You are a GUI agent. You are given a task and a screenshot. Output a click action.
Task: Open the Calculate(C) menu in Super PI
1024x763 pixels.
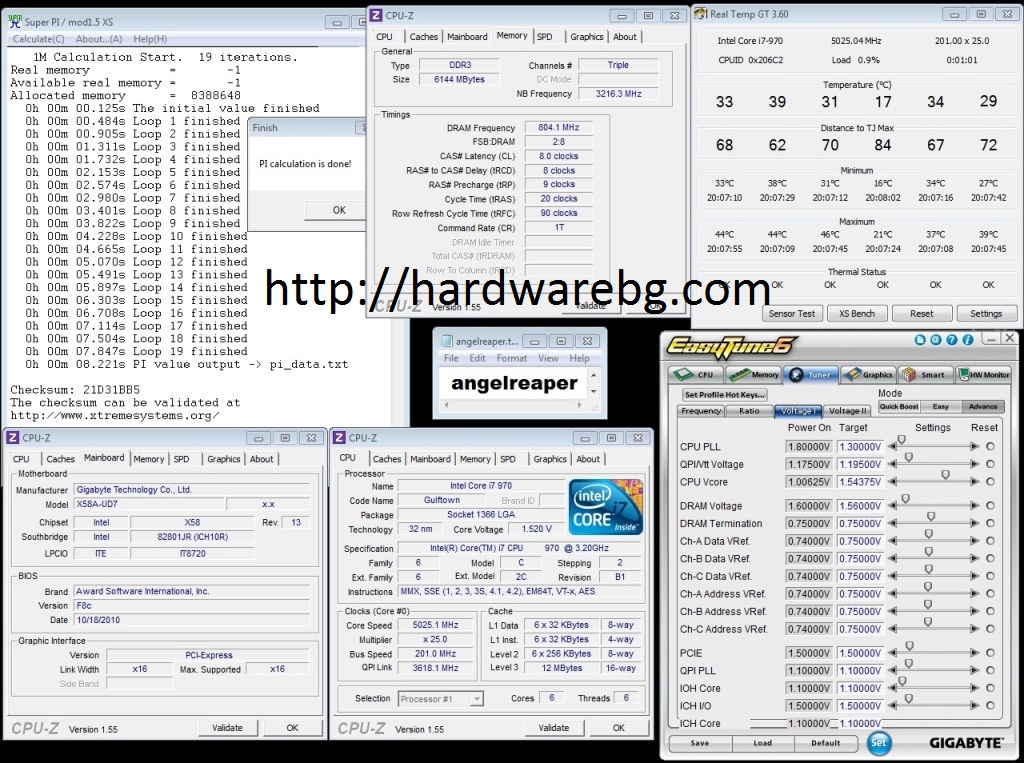coord(39,39)
